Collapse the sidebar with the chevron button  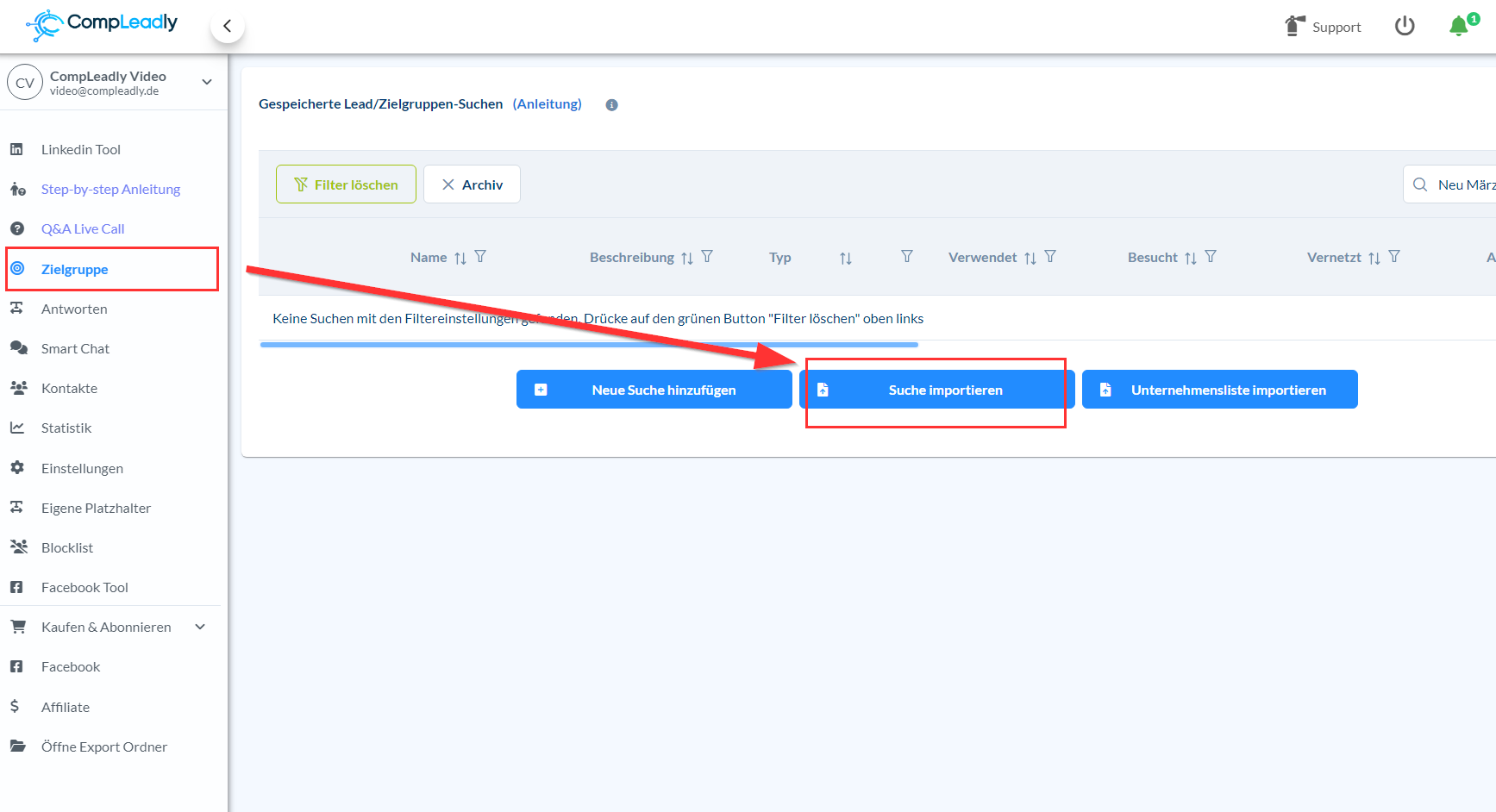pos(228,26)
